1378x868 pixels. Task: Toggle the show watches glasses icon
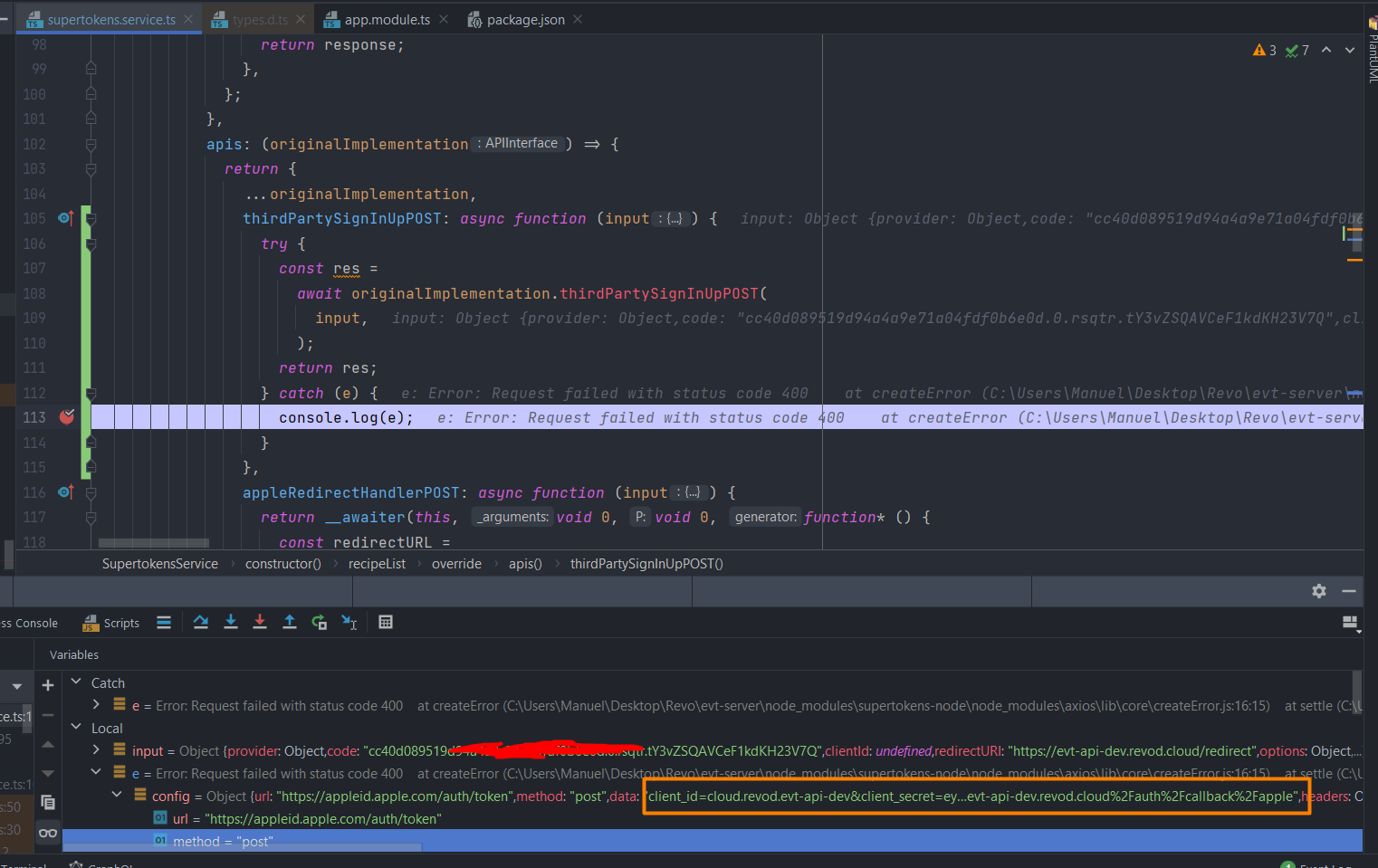(x=48, y=833)
